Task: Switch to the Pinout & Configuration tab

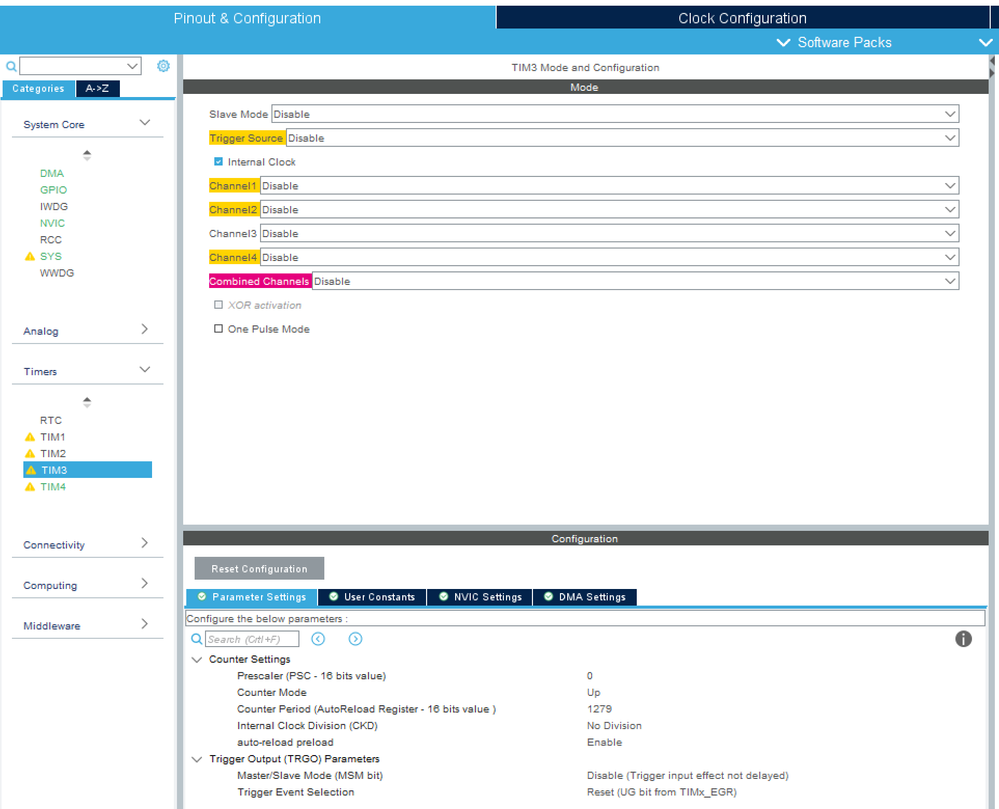Action: pos(247,18)
